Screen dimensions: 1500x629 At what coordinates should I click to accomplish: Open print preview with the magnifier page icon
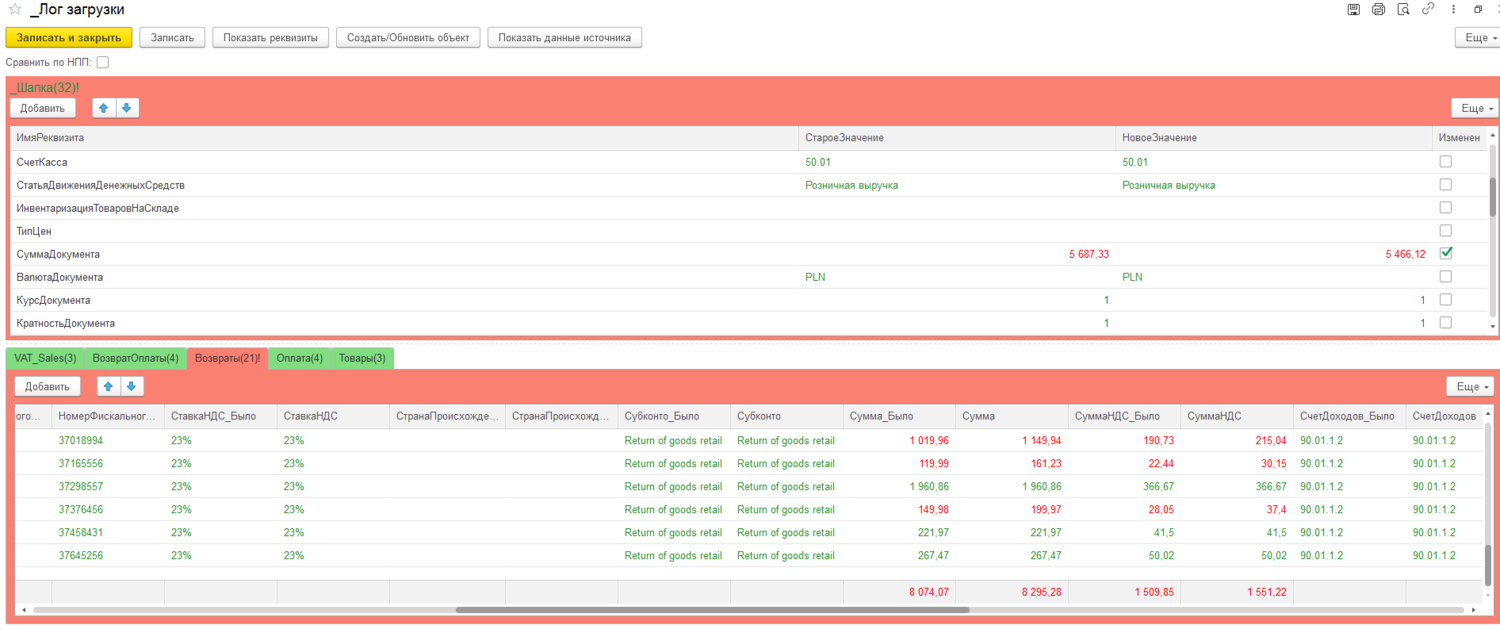point(1403,10)
